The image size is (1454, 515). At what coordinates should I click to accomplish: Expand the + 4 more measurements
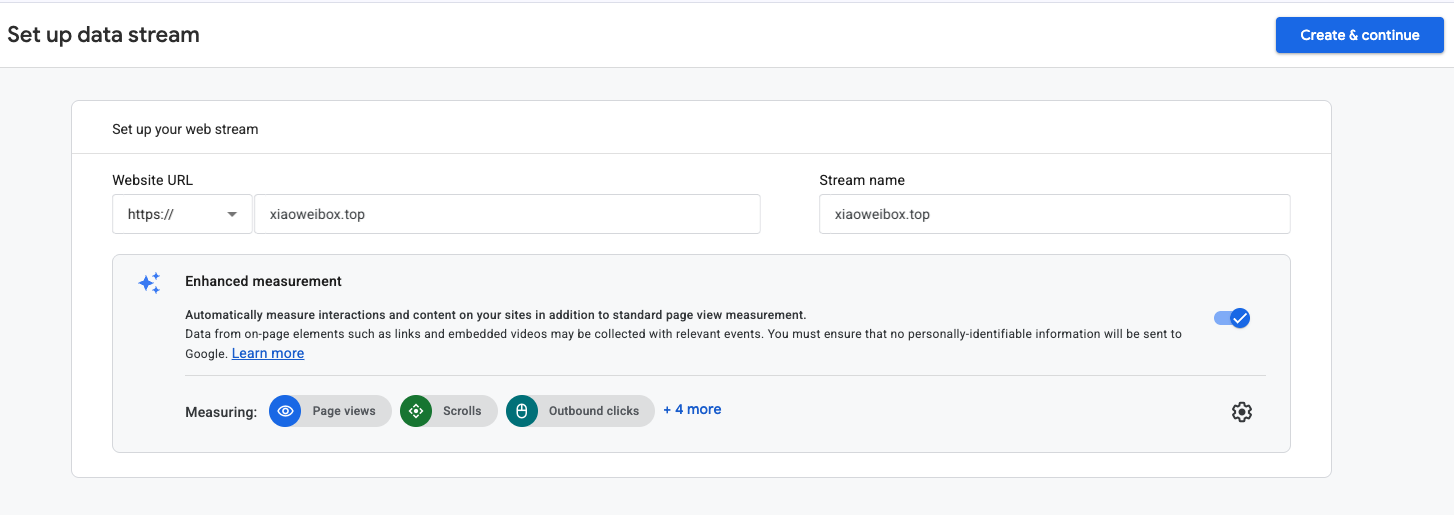[692, 410]
